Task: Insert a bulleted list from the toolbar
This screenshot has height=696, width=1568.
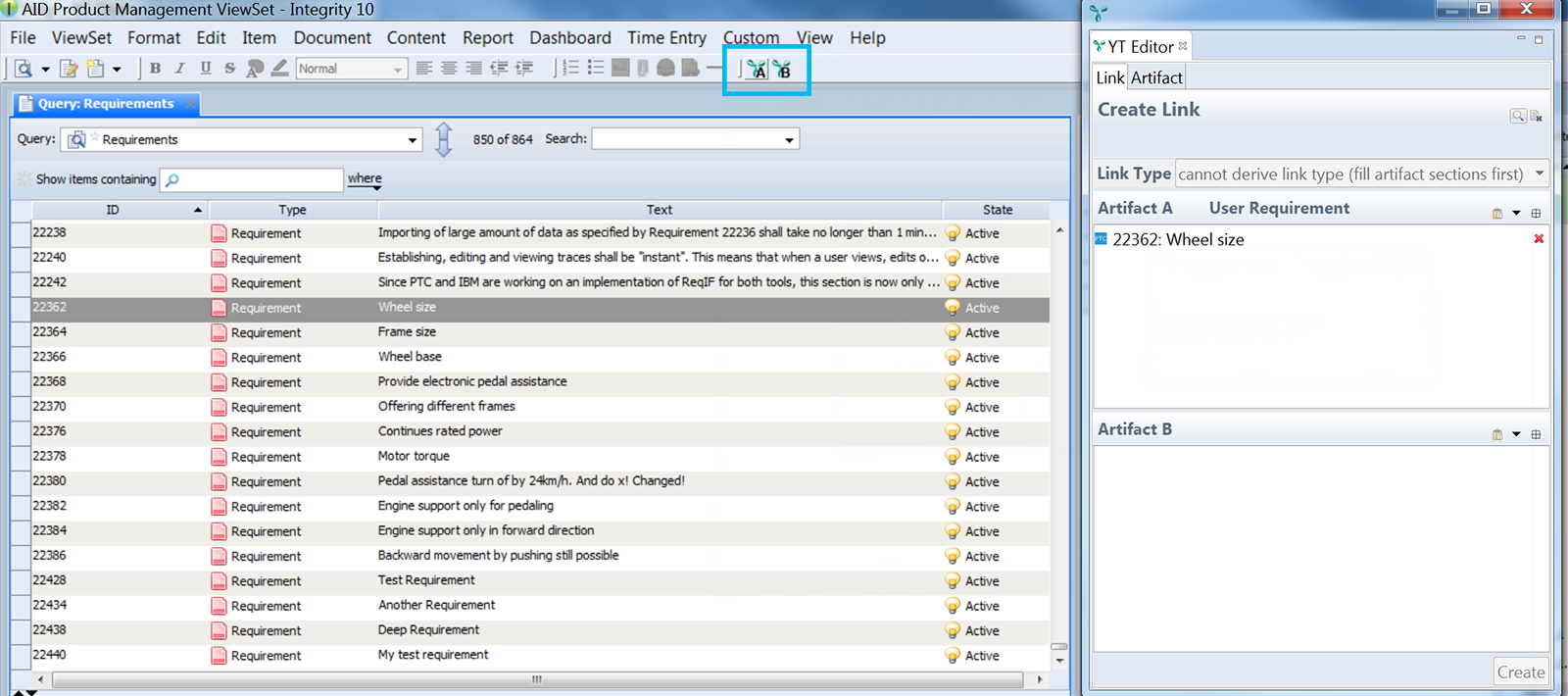Action: pyautogui.click(x=595, y=69)
